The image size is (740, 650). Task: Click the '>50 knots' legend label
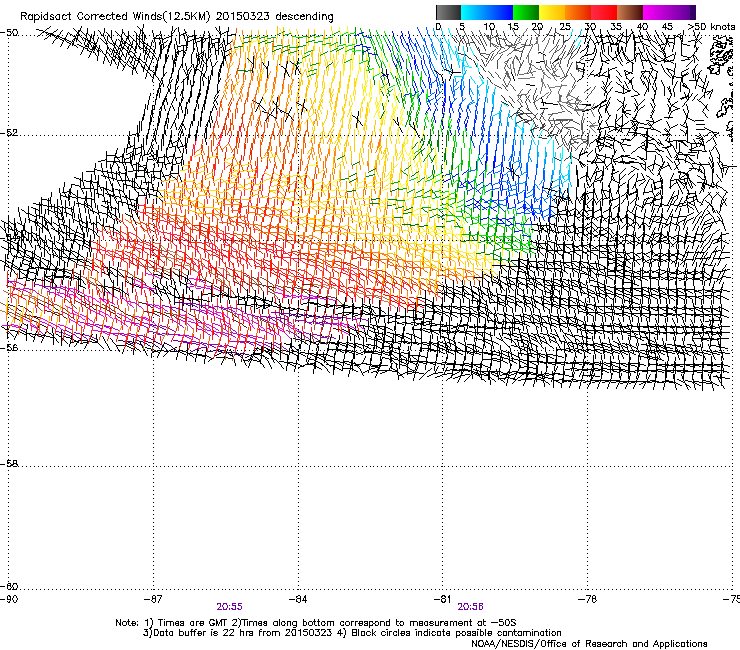pos(711,27)
